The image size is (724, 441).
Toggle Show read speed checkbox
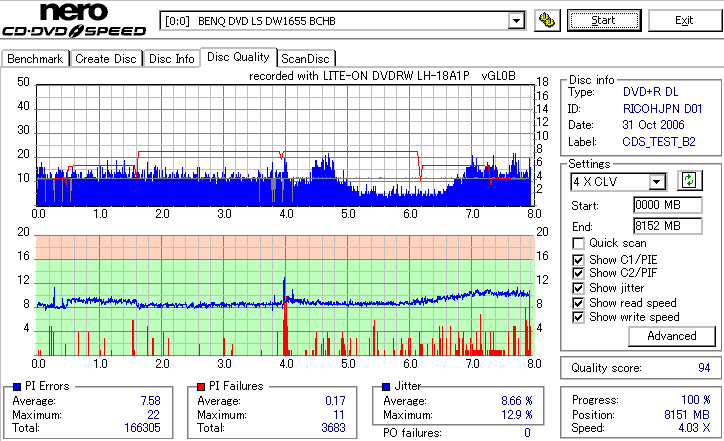point(578,303)
